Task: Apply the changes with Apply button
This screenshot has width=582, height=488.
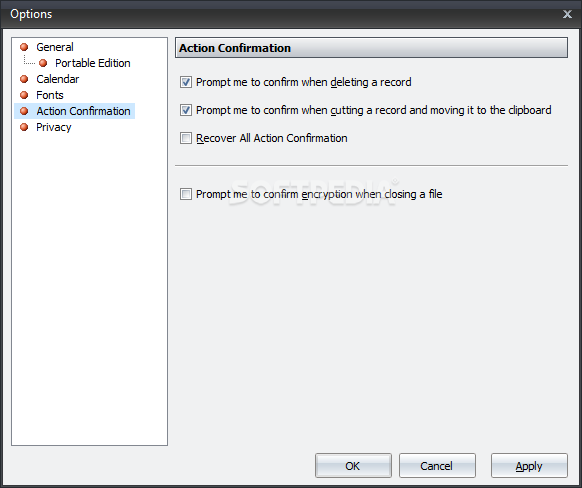Action: (529, 465)
